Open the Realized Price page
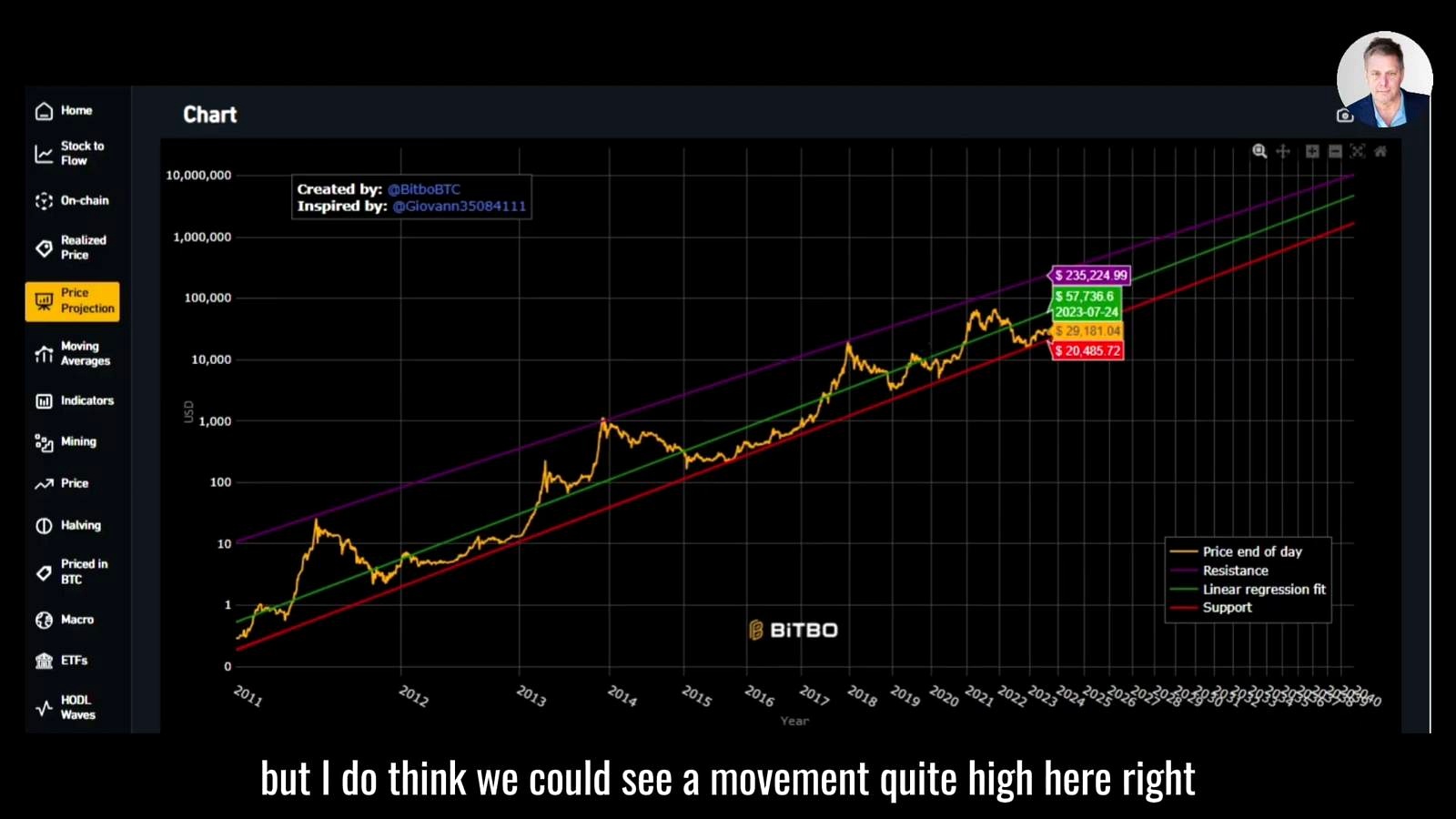Image resolution: width=1456 pixels, height=819 pixels. [71, 248]
